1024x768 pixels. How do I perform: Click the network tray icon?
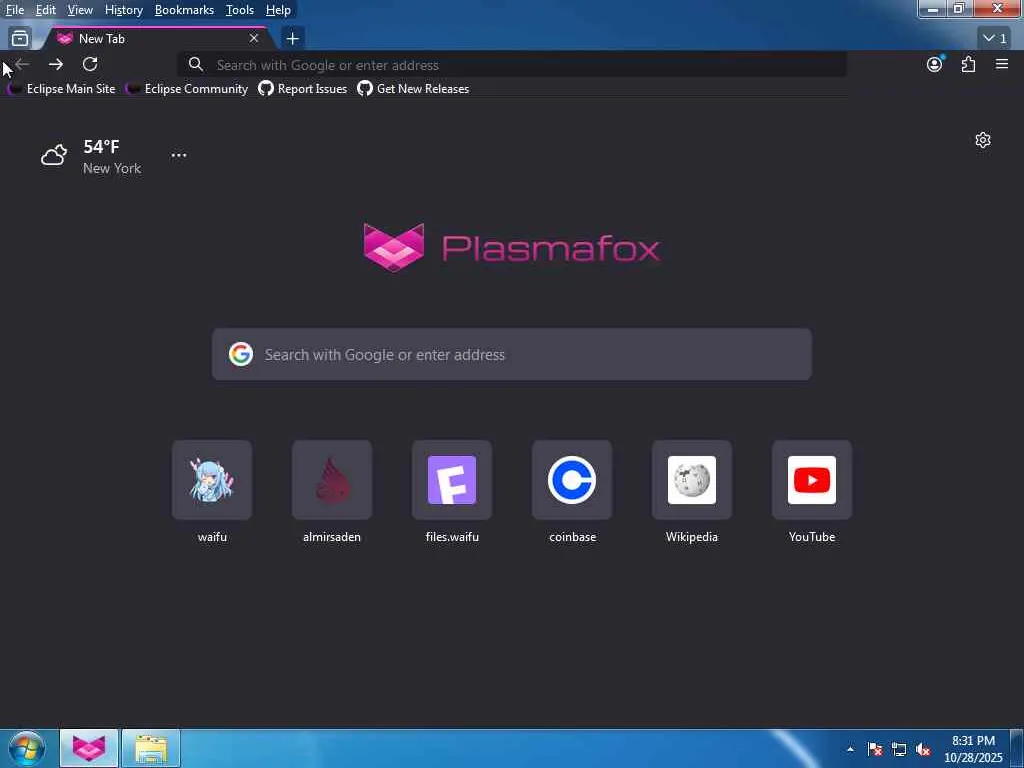pos(899,749)
